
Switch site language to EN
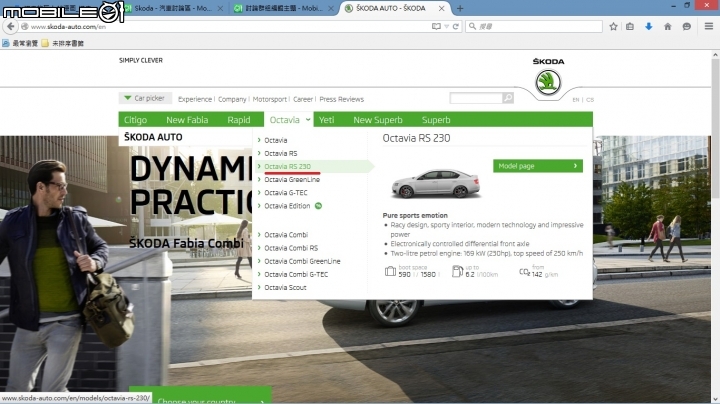575,100
